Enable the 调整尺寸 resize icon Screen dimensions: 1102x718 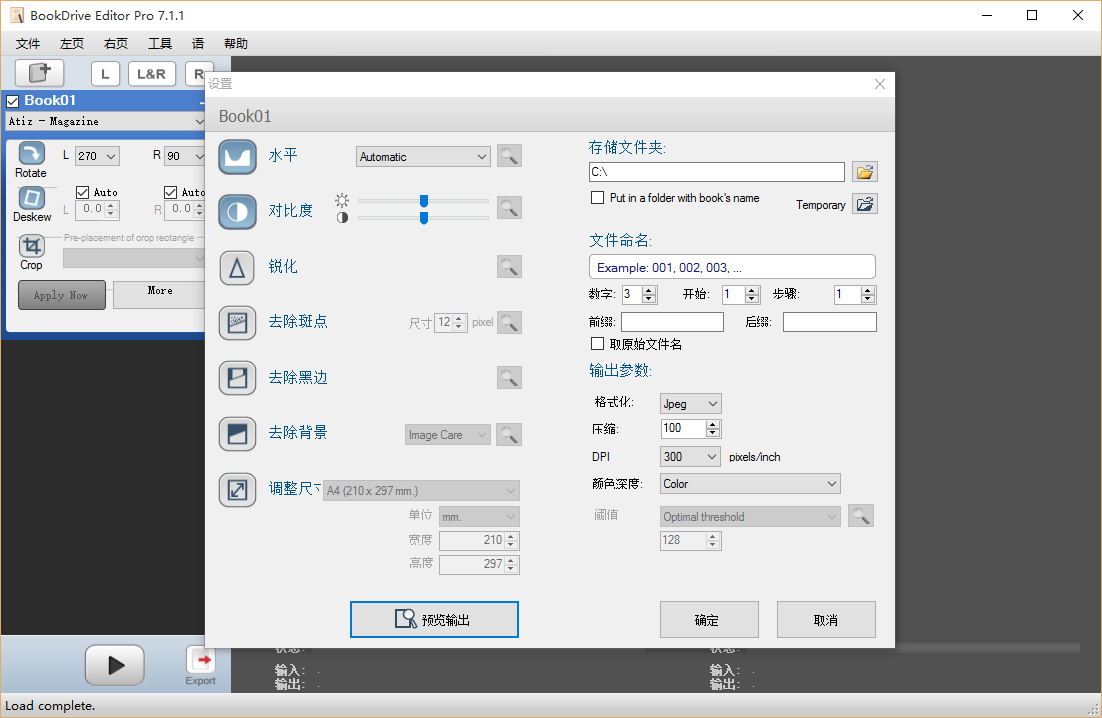(238, 490)
